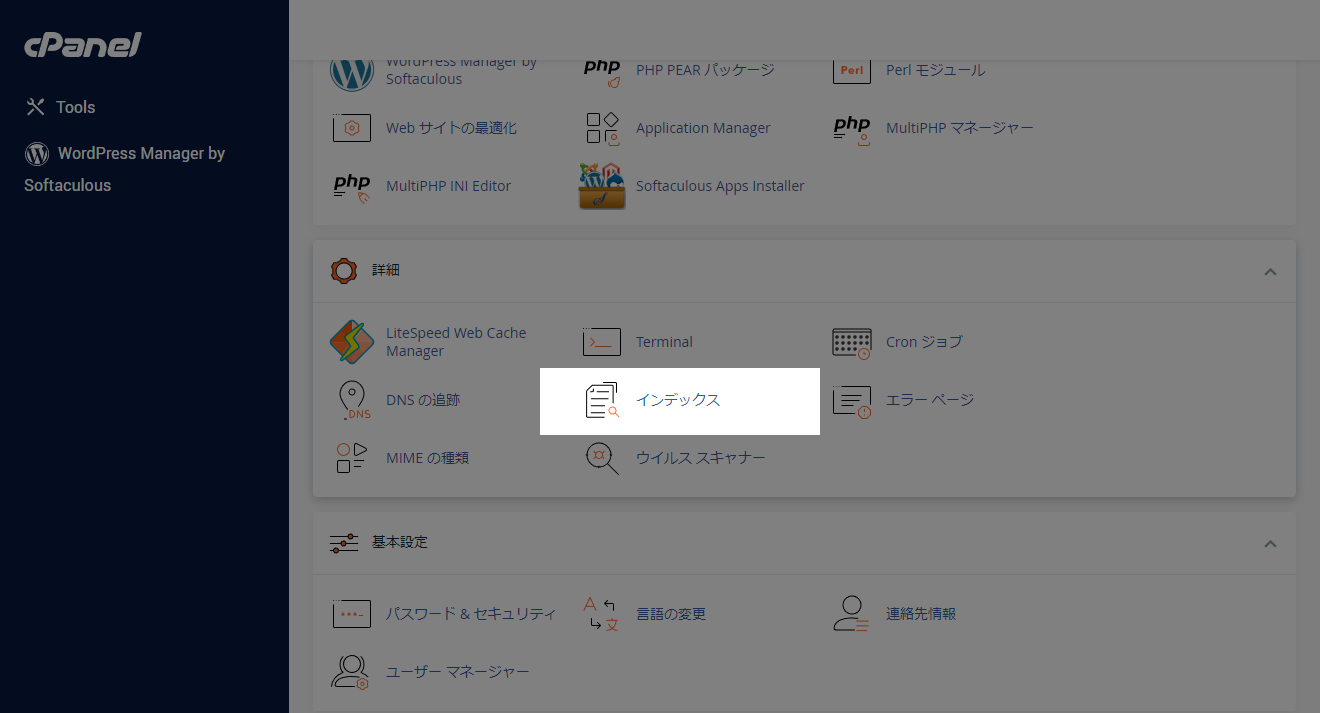Click the cPanel logo
1320x713 pixels.
[82, 44]
